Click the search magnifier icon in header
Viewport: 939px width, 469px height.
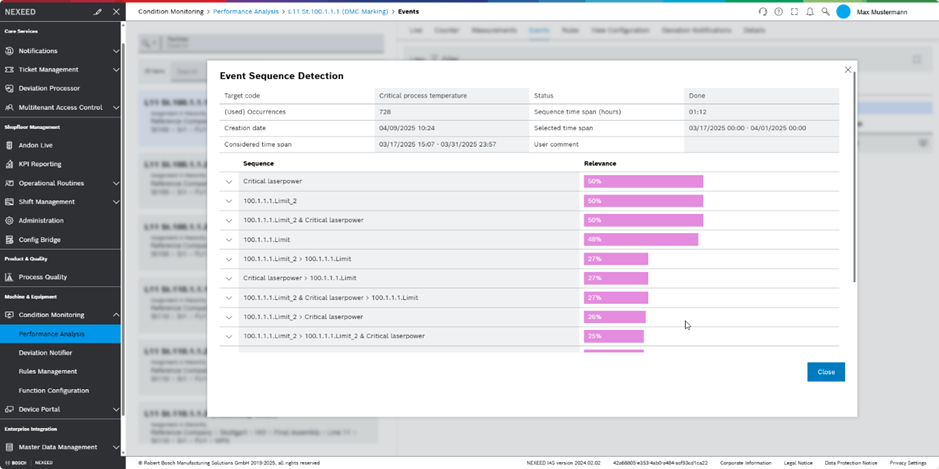click(825, 12)
